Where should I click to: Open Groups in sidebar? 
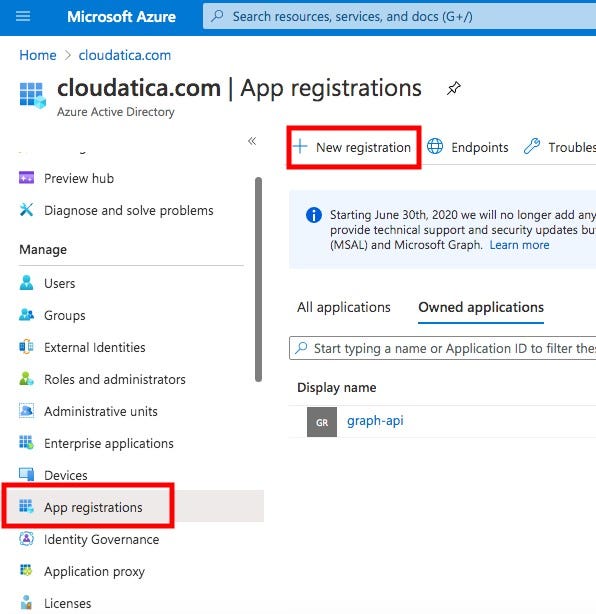pyautogui.click(x=65, y=316)
